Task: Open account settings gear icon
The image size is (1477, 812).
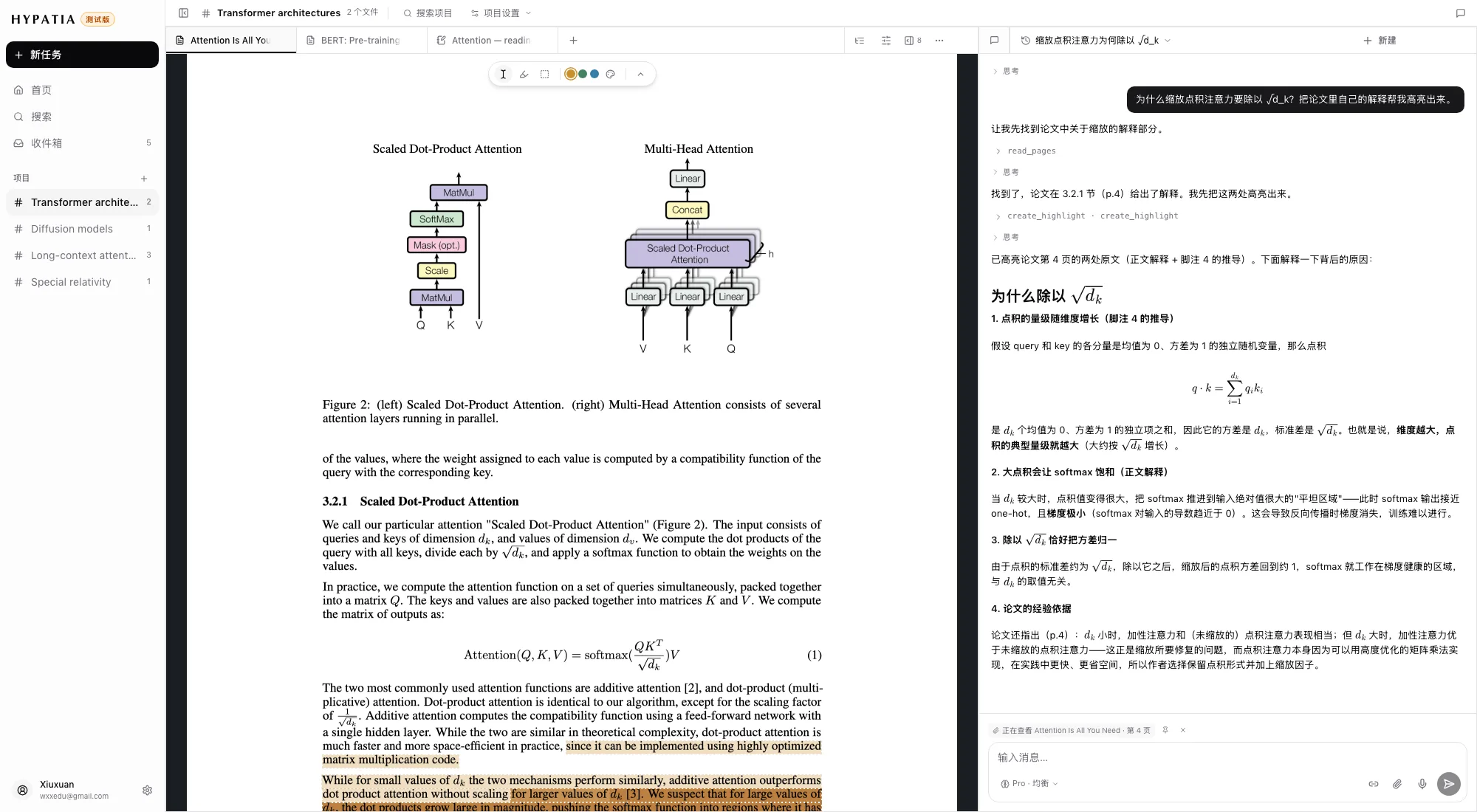Action: coord(147,790)
